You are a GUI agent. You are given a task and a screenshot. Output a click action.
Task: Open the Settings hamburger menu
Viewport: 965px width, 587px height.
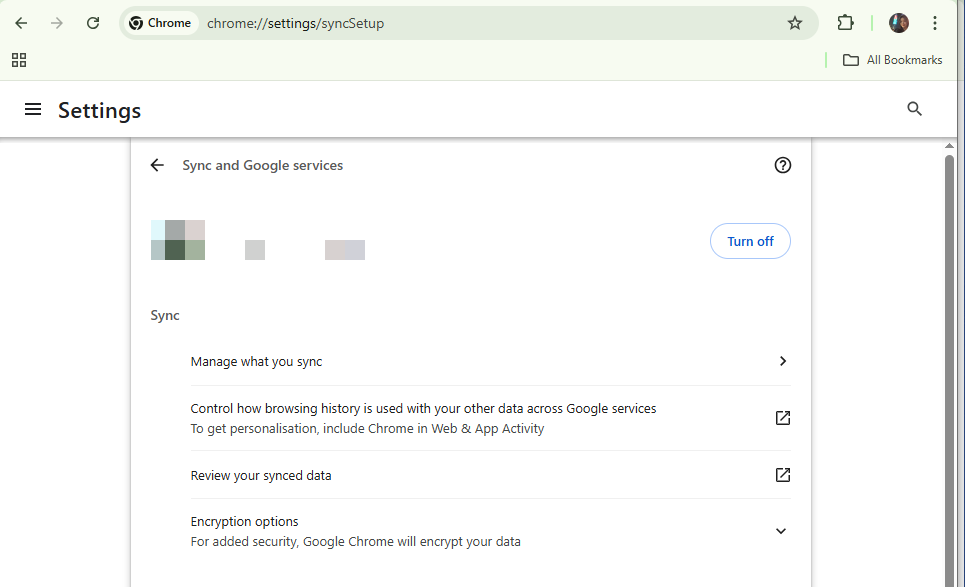[33, 109]
